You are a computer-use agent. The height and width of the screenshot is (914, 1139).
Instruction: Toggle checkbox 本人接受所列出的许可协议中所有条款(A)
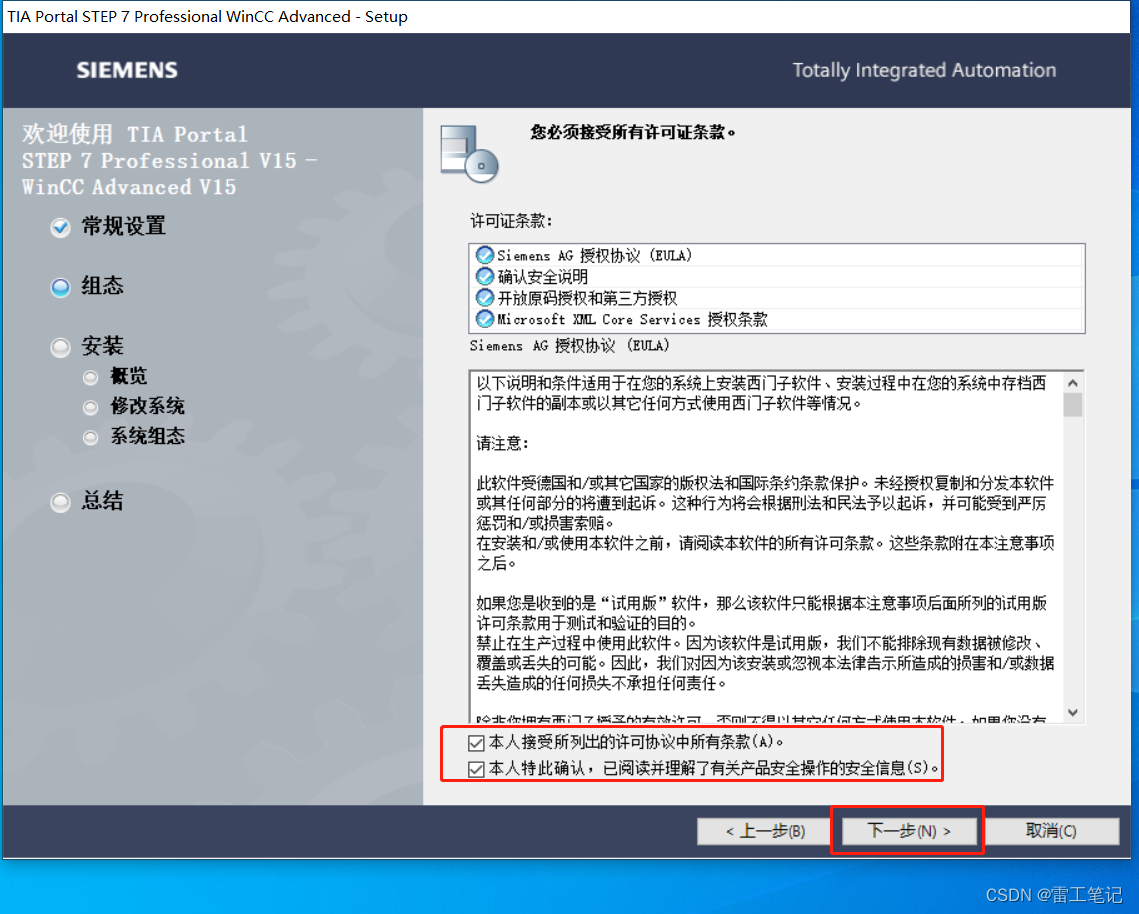click(477, 743)
